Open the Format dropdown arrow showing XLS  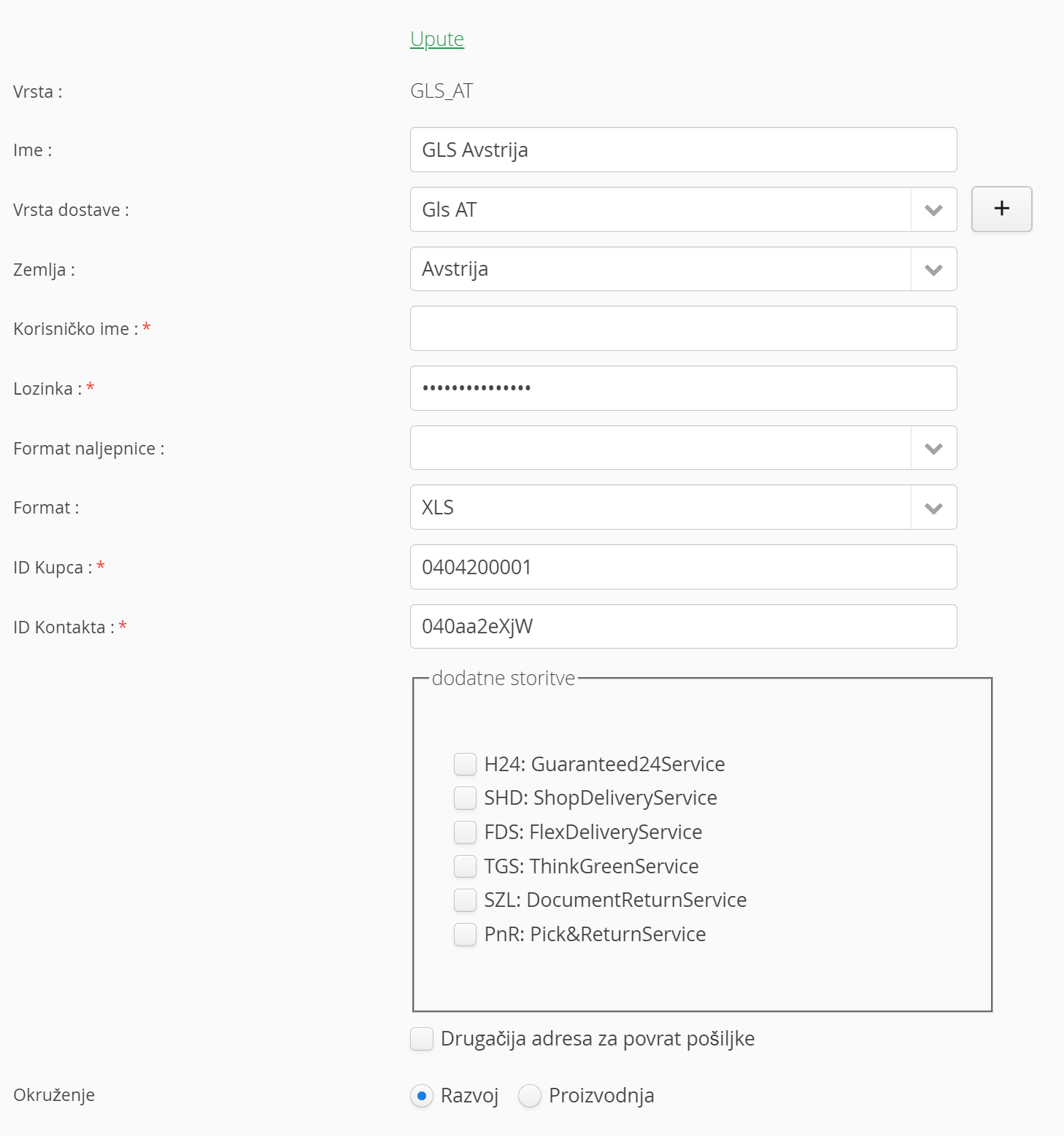[933, 508]
